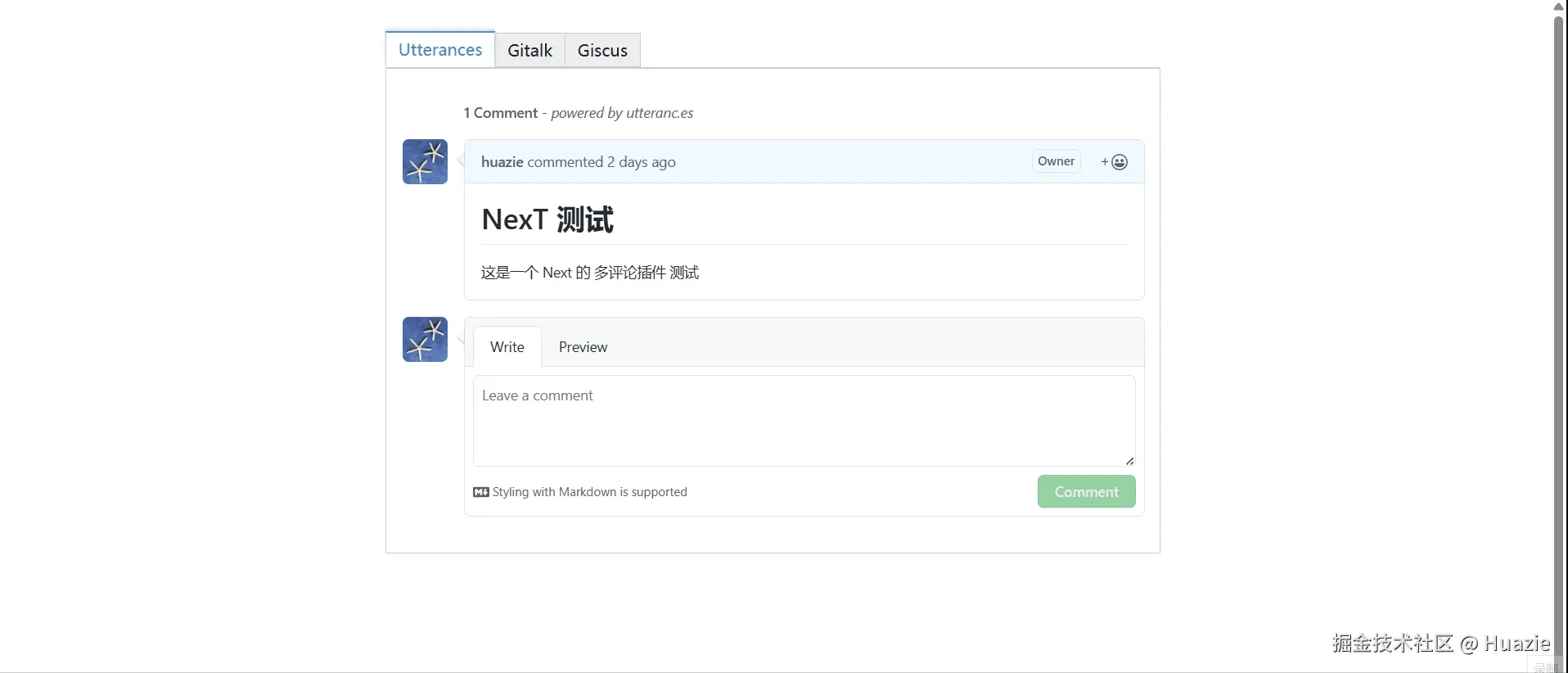Click the Markdown icon below the editor

click(481, 492)
